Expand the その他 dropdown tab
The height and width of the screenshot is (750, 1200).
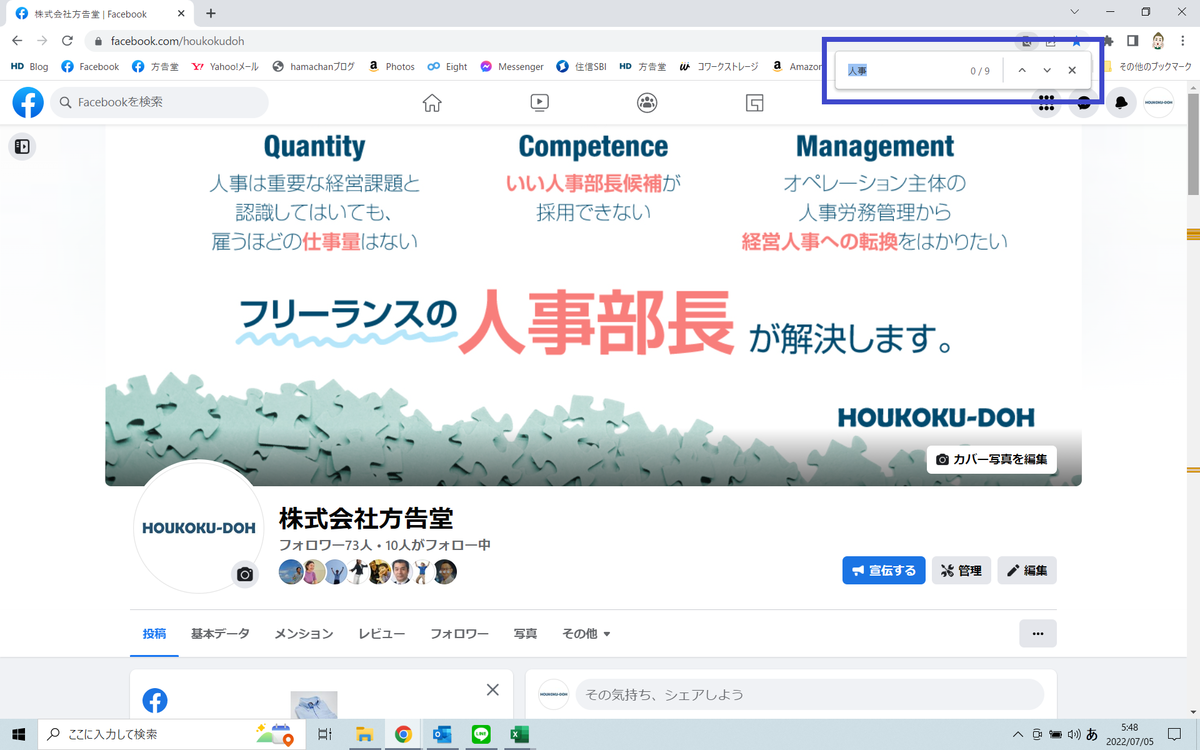pyautogui.click(x=586, y=634)
